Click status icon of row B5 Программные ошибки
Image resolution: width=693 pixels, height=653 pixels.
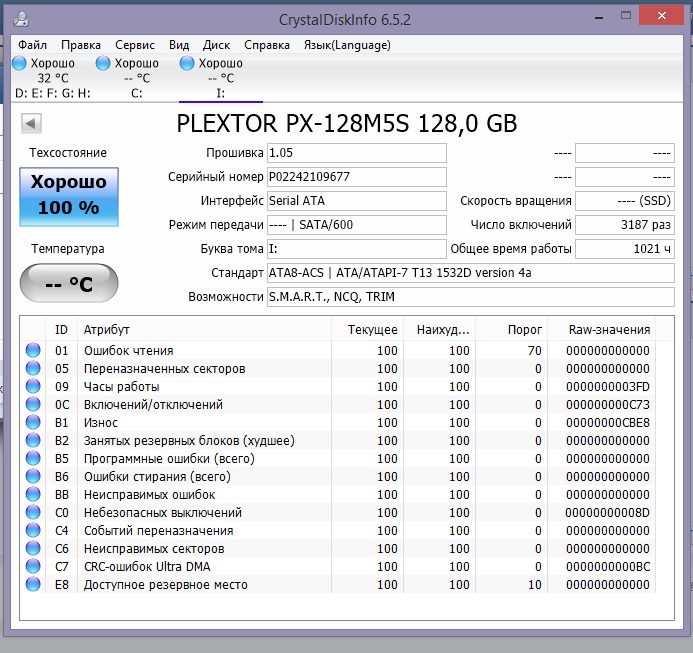(33, 458)
